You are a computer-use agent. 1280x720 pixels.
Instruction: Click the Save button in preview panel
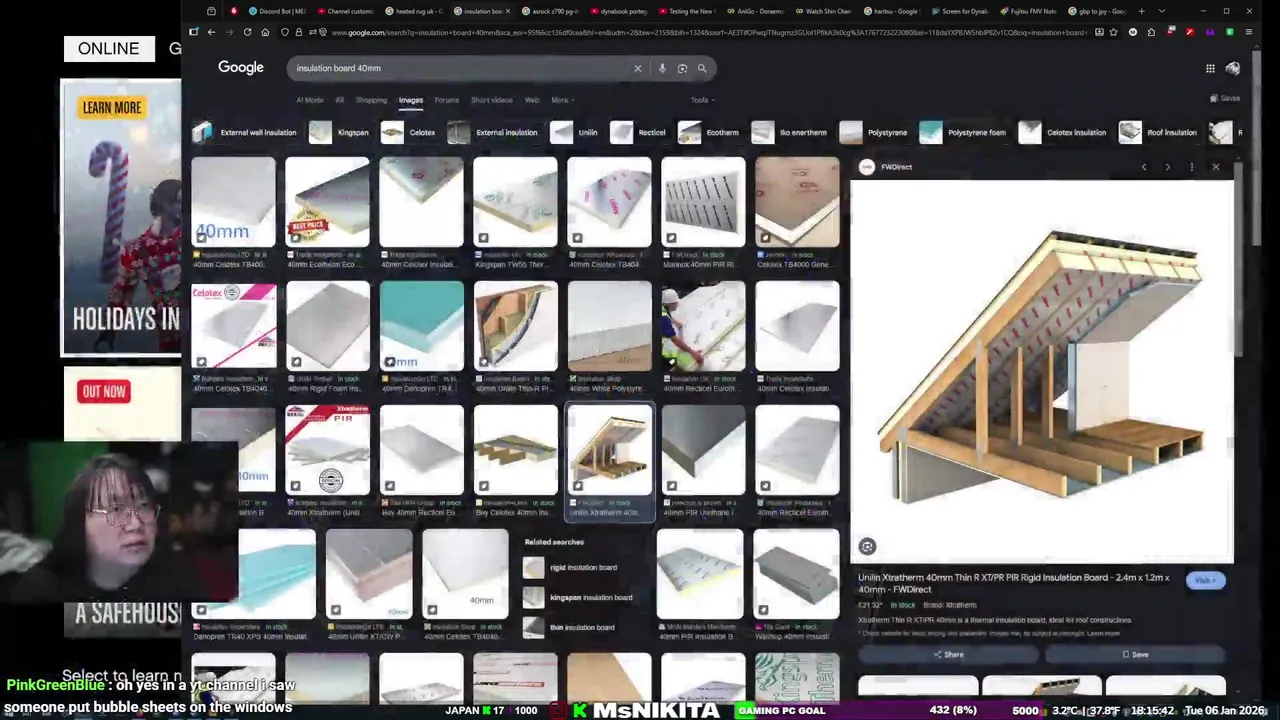point(1135,655)
